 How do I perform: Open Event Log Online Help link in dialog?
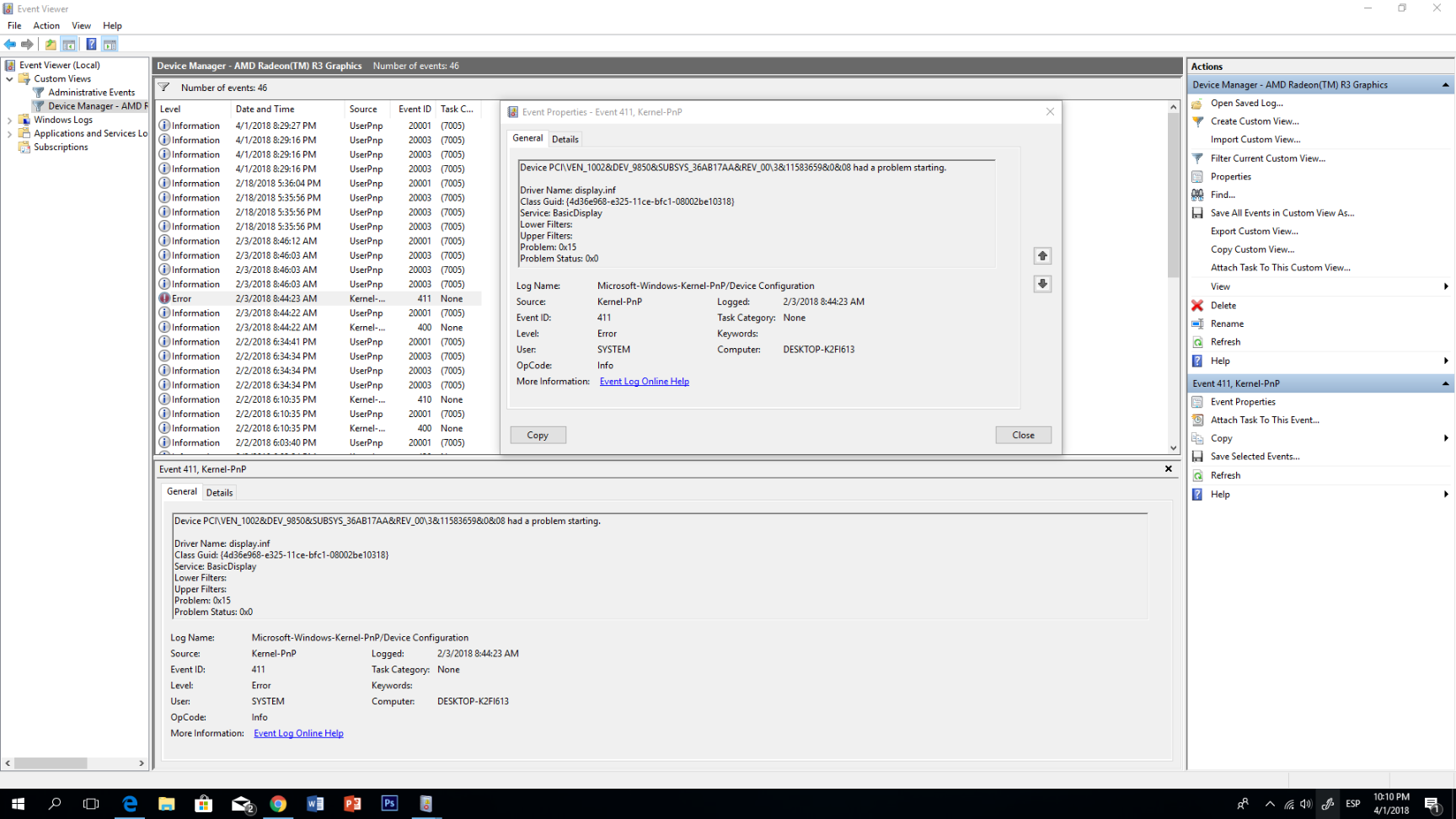tap(644, 382)
